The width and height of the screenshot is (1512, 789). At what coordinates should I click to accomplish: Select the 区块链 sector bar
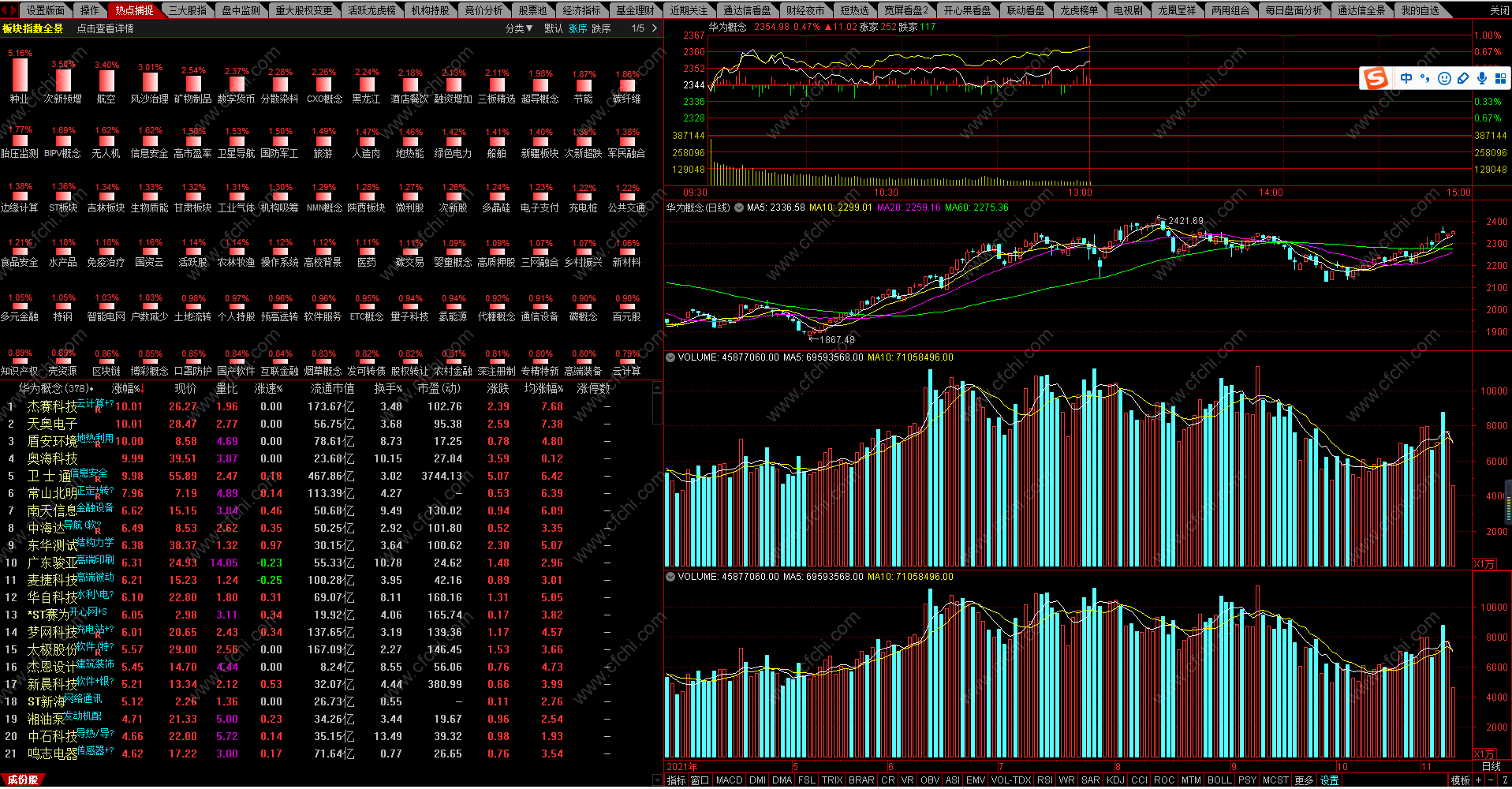tap(106, 362)
